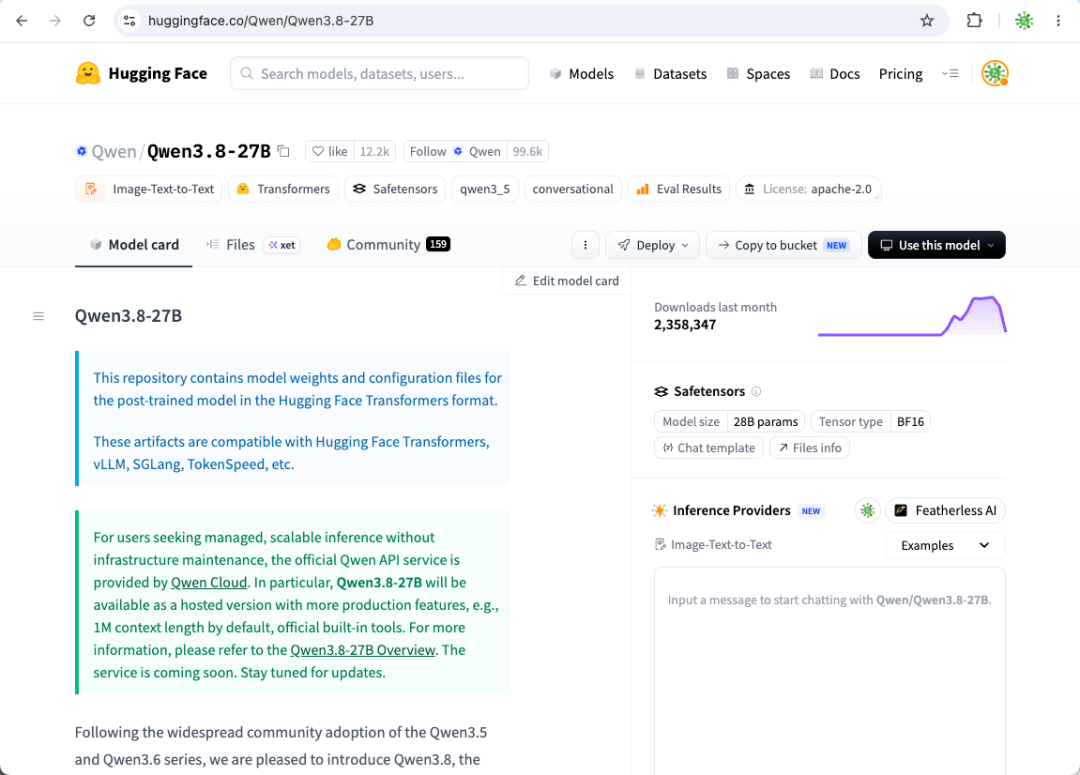
Task: Copy the model name with the copy icon
Action: pyautogui.click(x=284, y=151)
